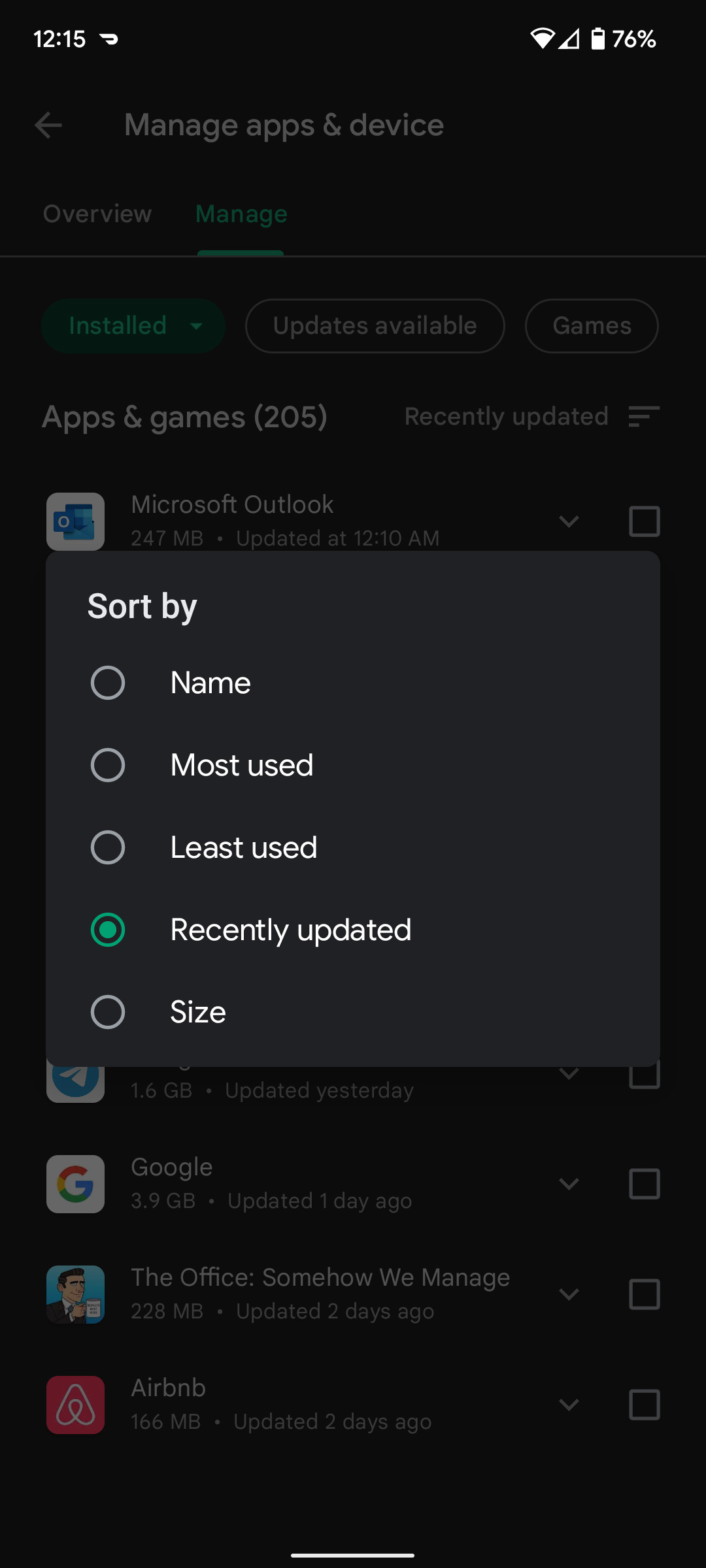Tap the battery status icon
The width and height of the screenshot is (706, 1568).
tap(597, 39)
